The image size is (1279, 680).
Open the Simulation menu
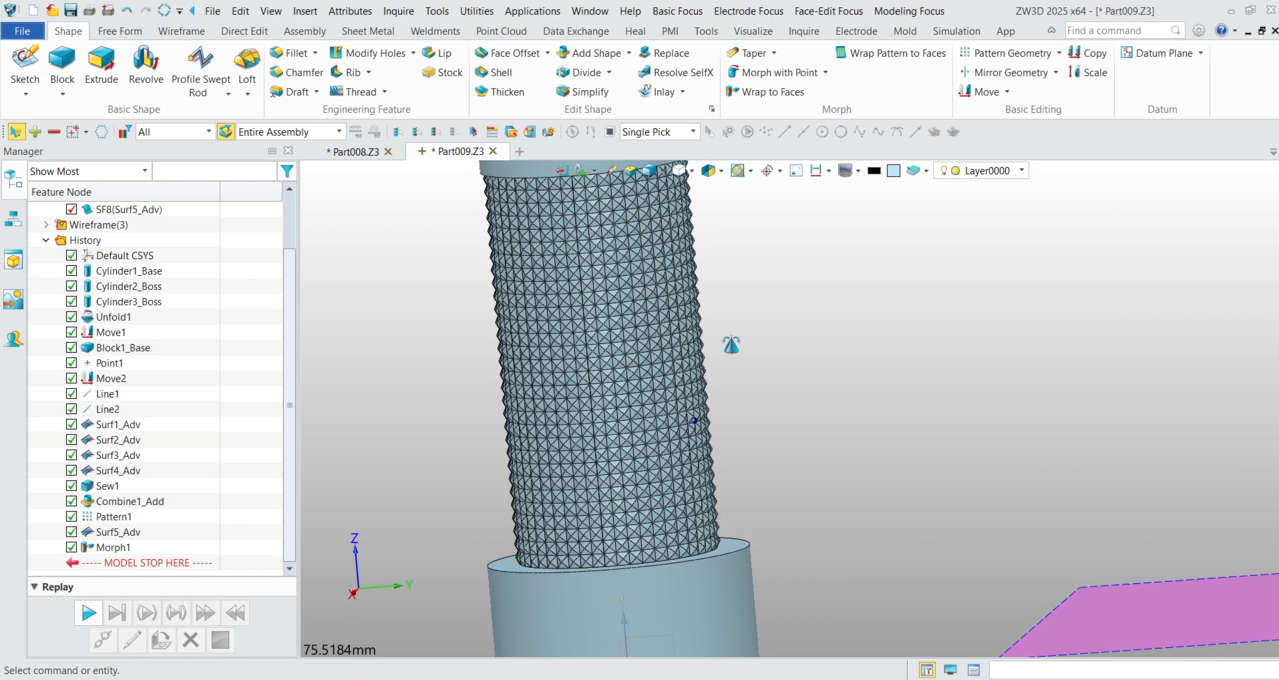pos(955,30)
